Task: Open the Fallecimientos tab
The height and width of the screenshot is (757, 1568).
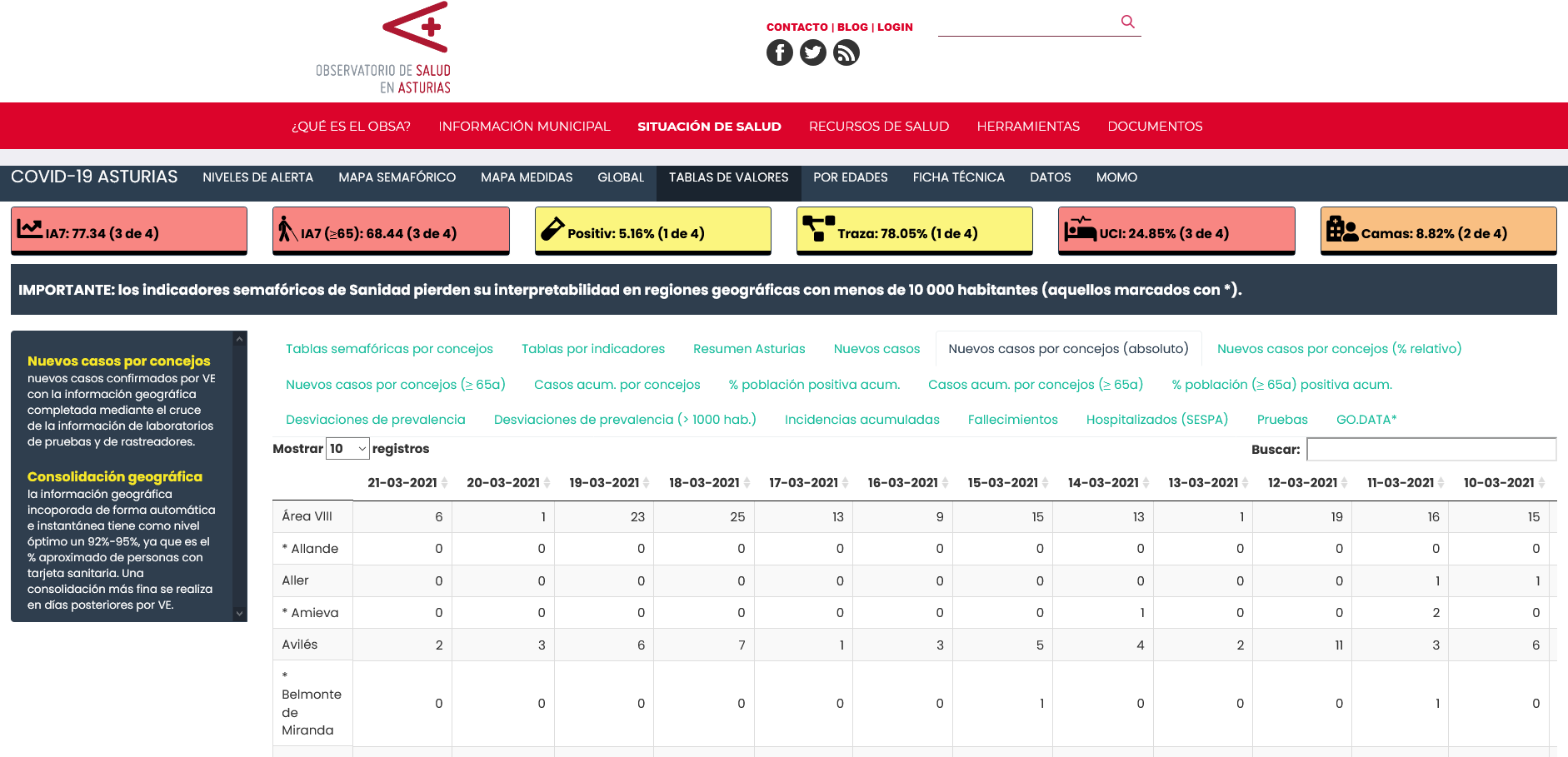Action: coord(1013,420)
